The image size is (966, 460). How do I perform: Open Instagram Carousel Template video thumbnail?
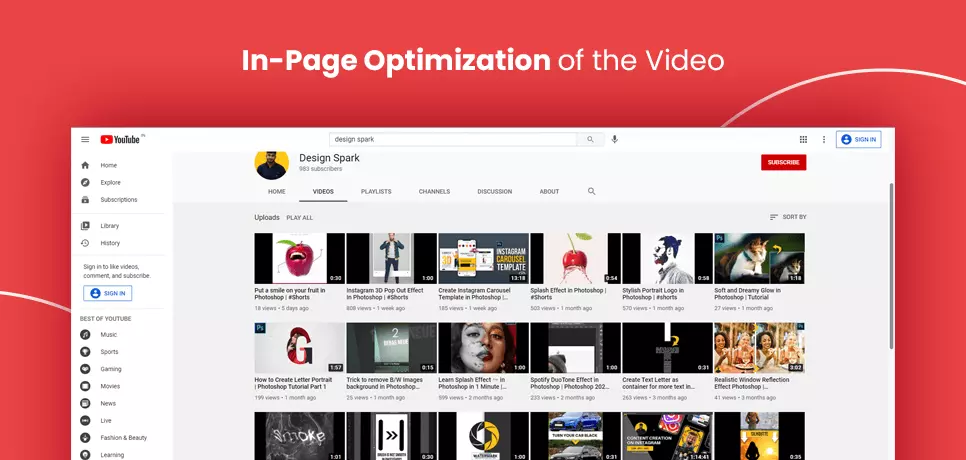click(x=484, y=258)
